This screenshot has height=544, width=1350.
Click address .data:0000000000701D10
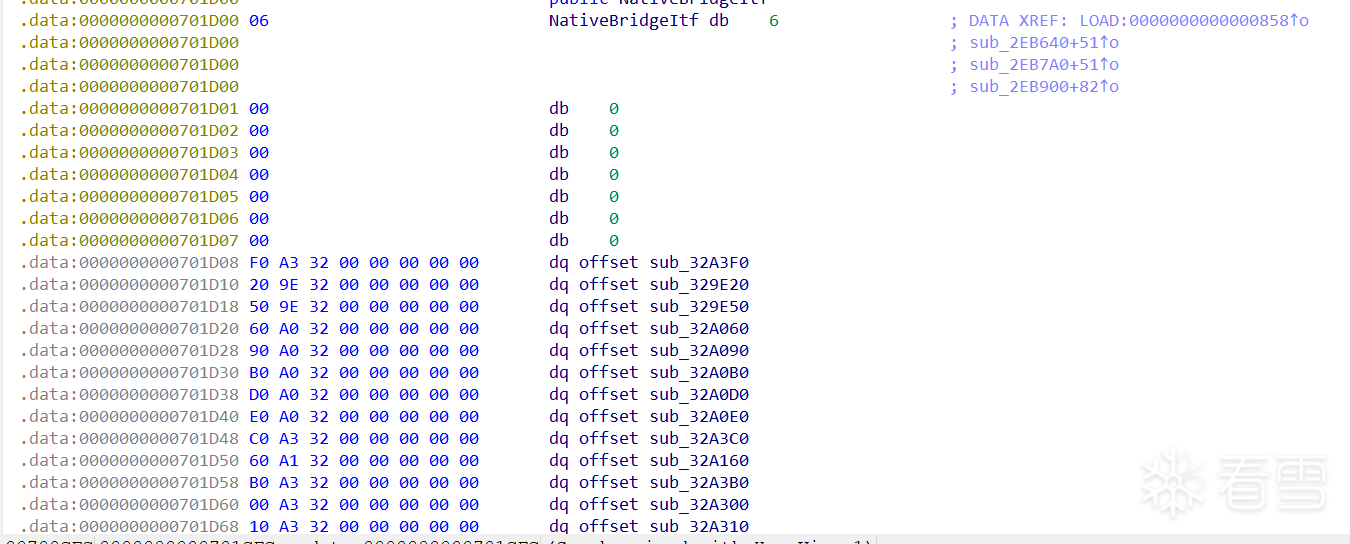pos(129,284)
